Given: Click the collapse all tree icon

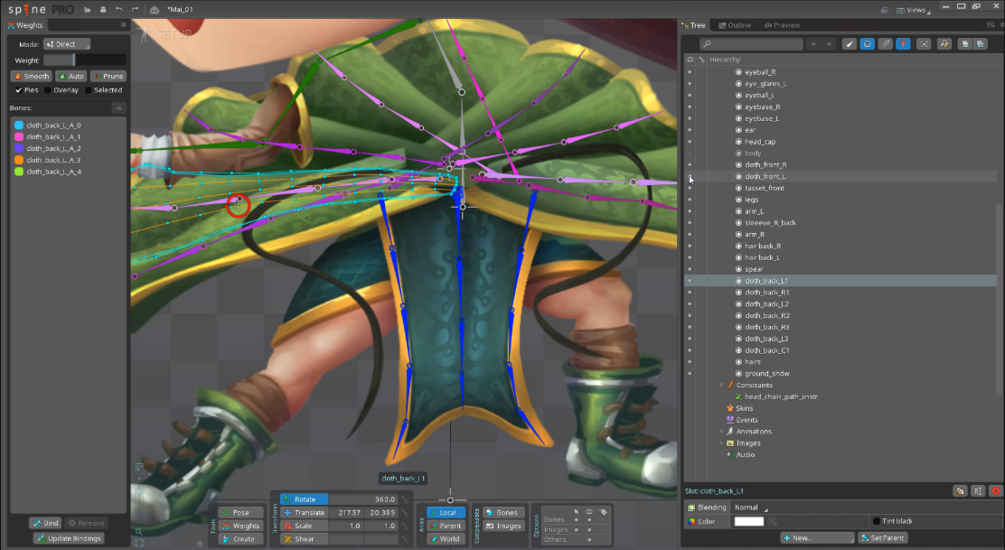Looking at the screenshot, I should [x=965, y=44].
